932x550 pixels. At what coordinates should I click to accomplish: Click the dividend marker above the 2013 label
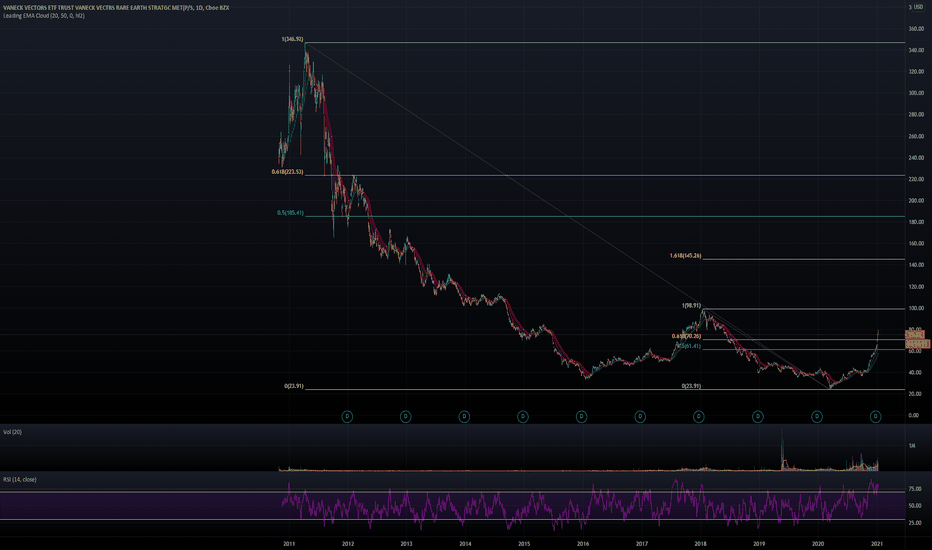click(x=405, y=417)
